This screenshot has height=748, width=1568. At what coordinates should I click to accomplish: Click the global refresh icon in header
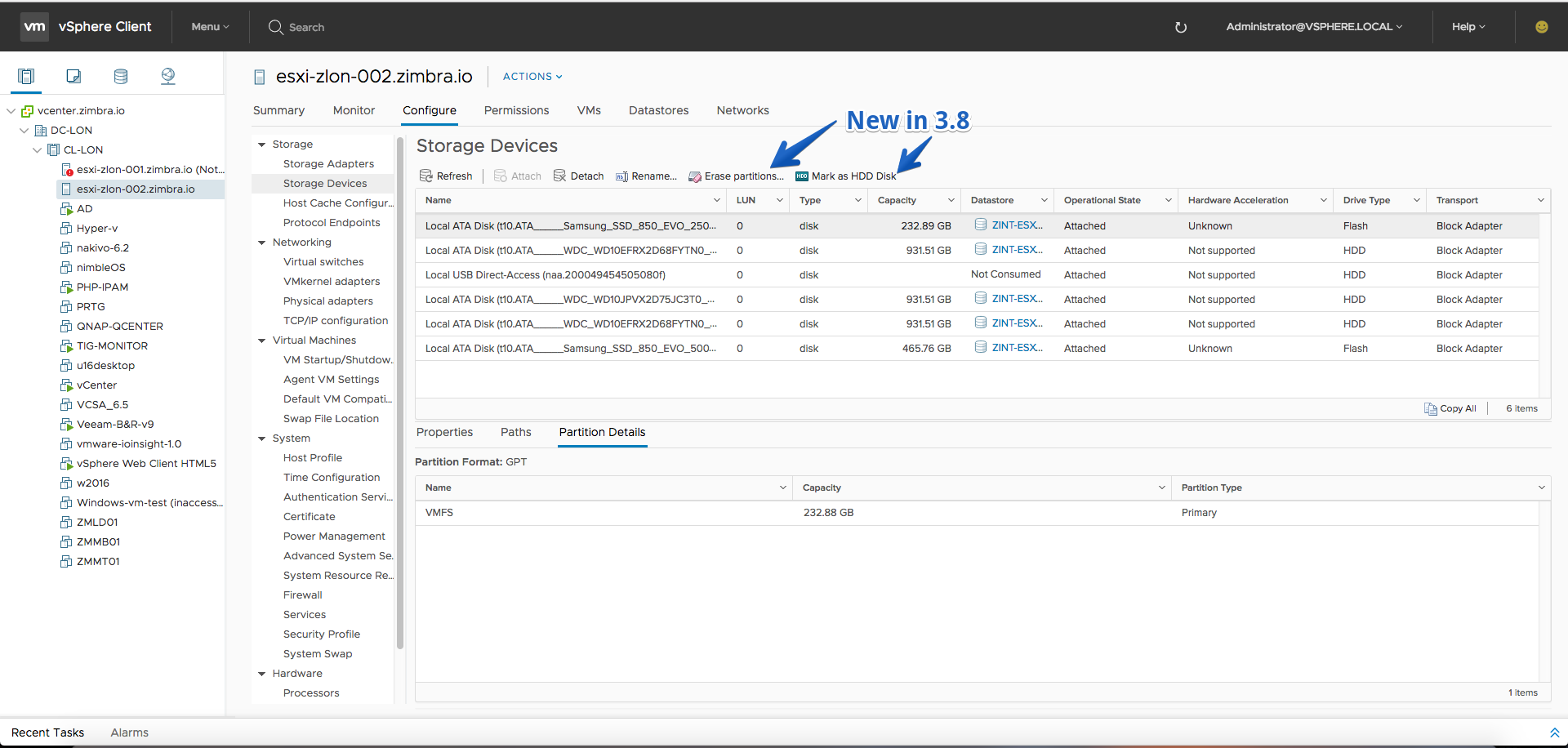(x=1181, y=27)
